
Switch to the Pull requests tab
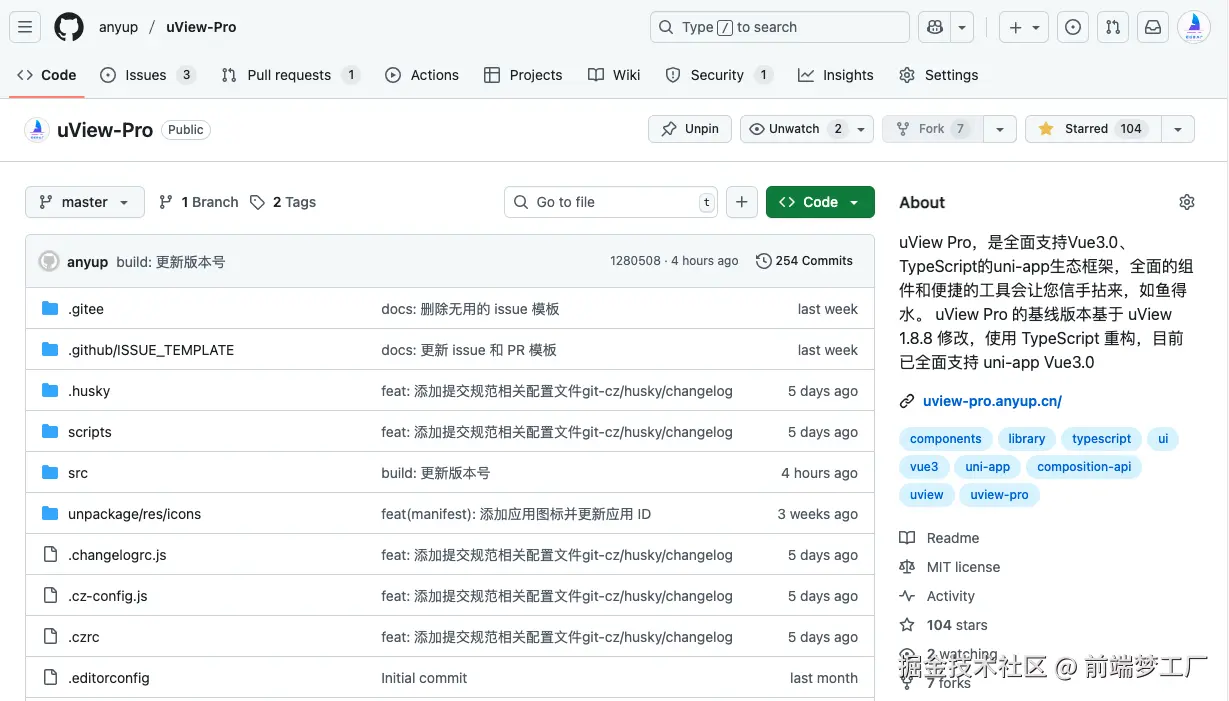[x=290, y=75]
